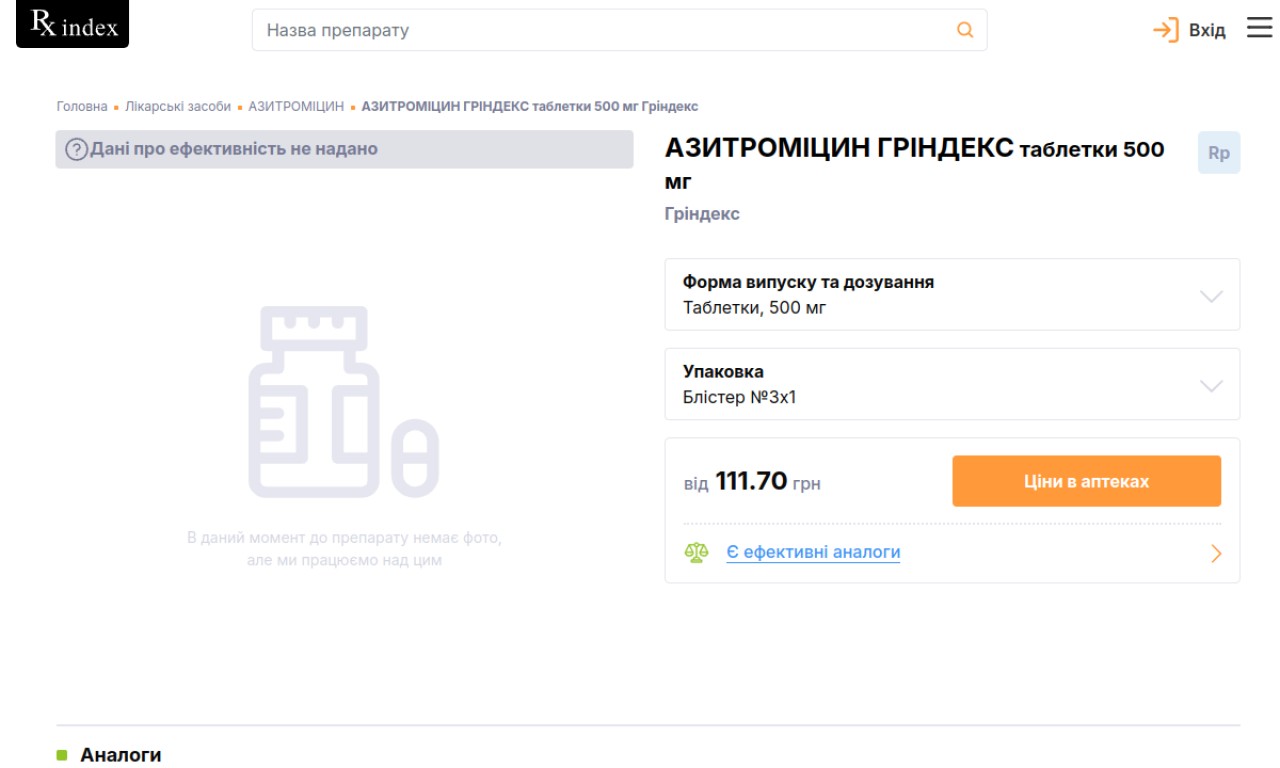Click the search magnifier icon
Viewport: 1280px width, 768px height.
tap(964, 30)
